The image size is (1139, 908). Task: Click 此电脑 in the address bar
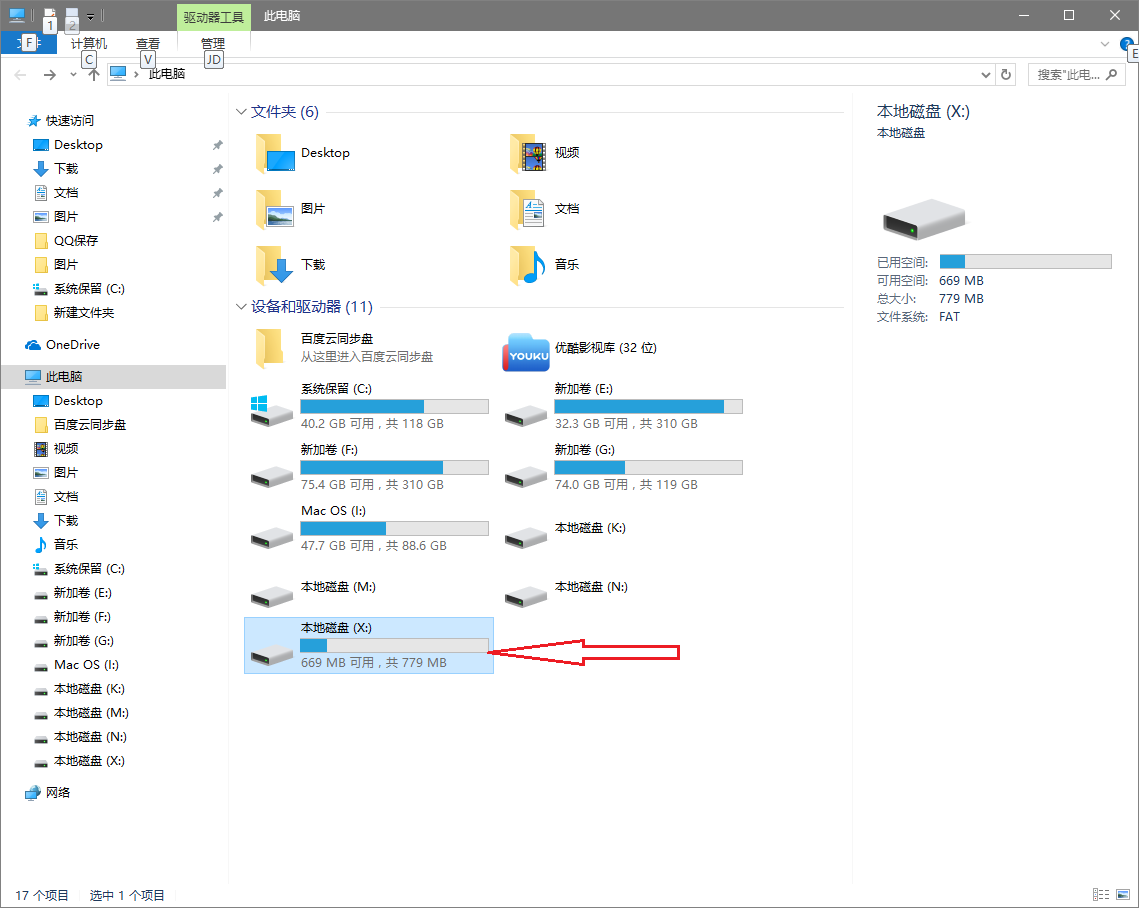click(166, 74)
